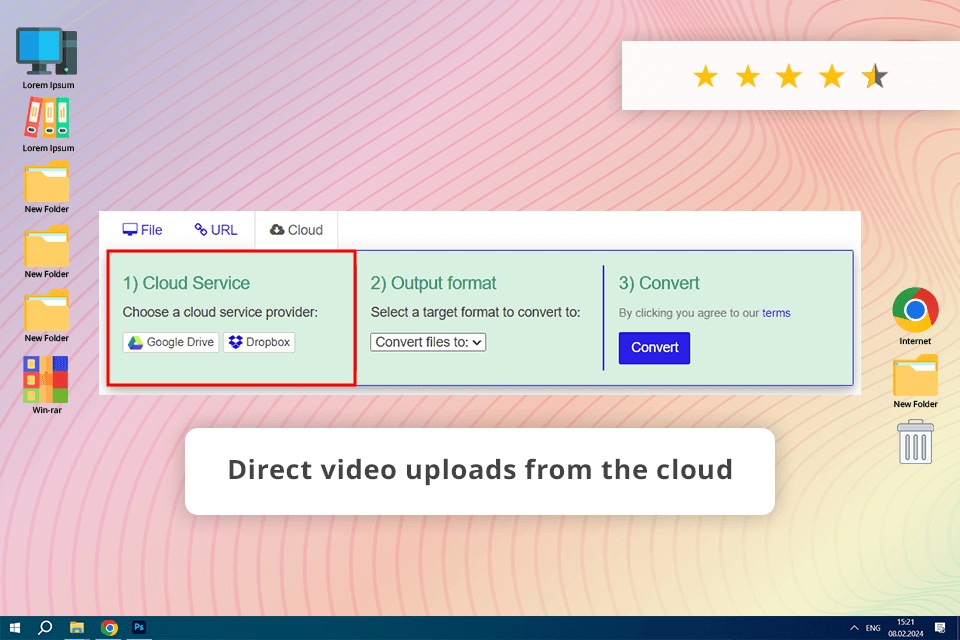Switch to the File tab

tap(142, 230)
